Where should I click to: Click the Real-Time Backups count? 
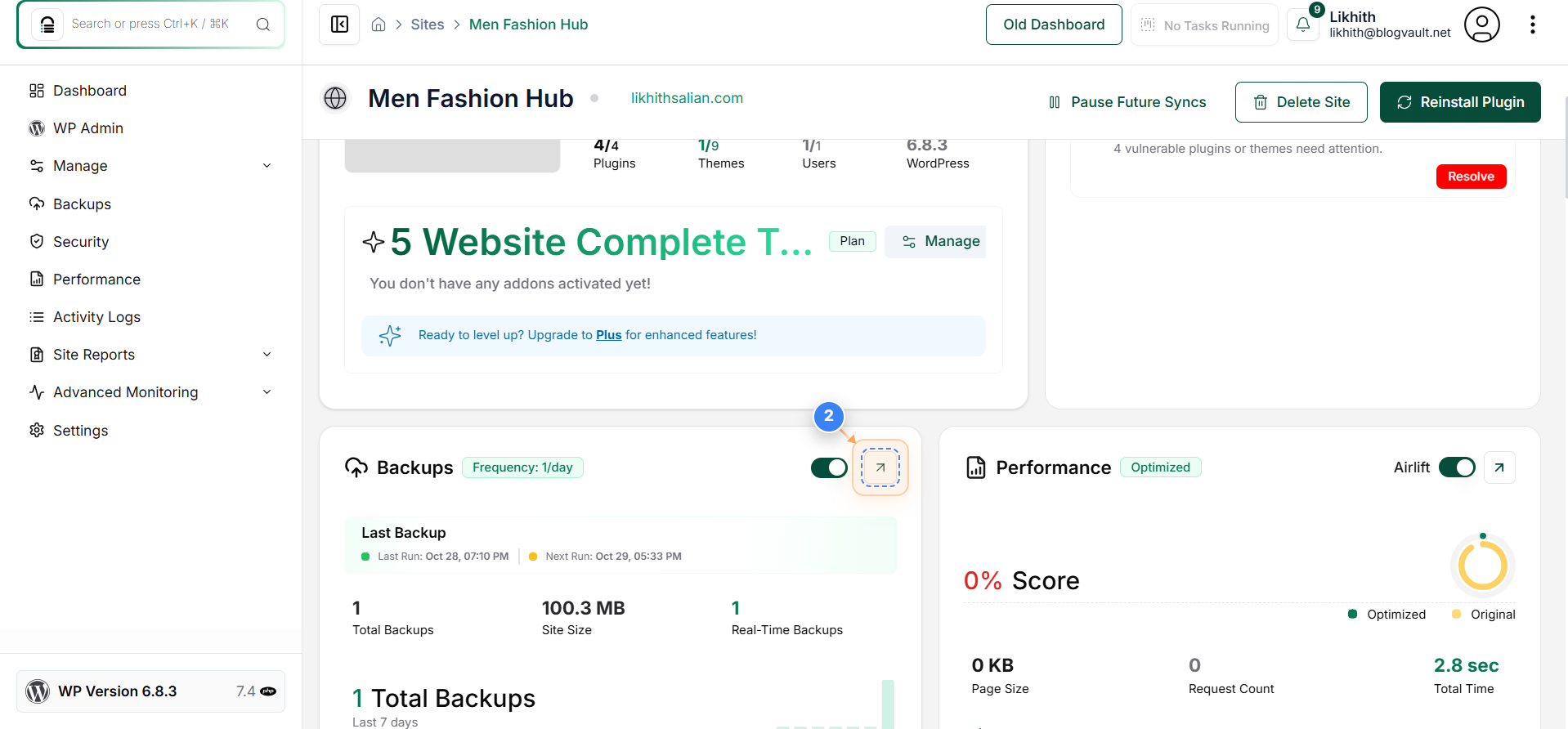[736, 608]
